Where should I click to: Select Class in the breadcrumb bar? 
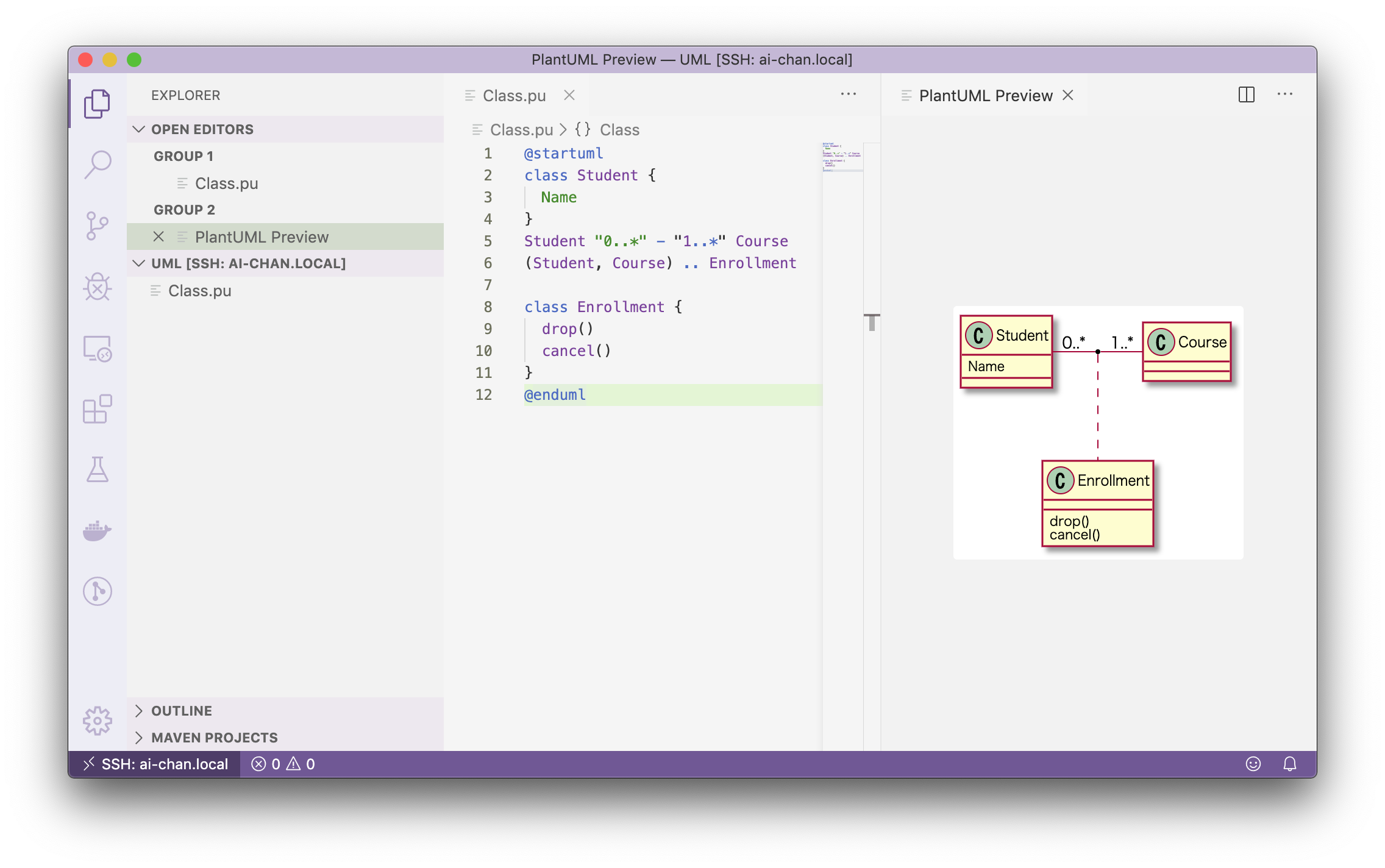point(619,129)
